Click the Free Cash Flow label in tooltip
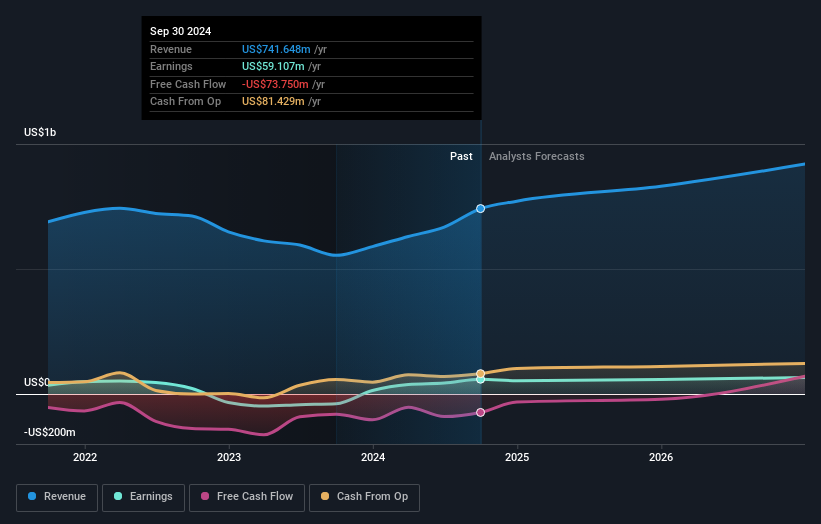821x524 pixels. (188, 84)
